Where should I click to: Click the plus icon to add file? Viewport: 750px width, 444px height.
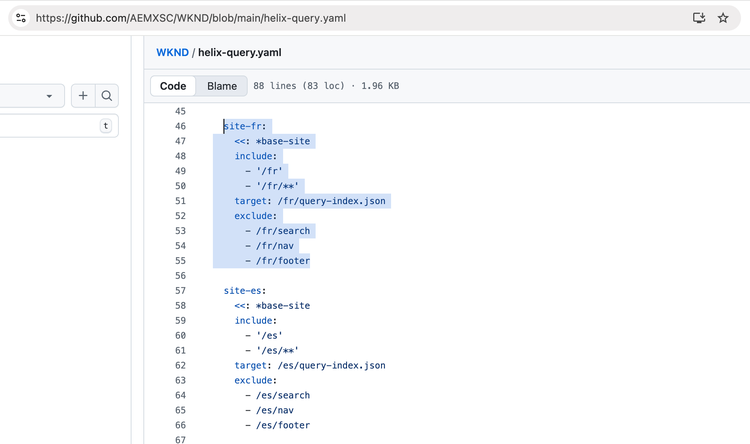(83, 96)
